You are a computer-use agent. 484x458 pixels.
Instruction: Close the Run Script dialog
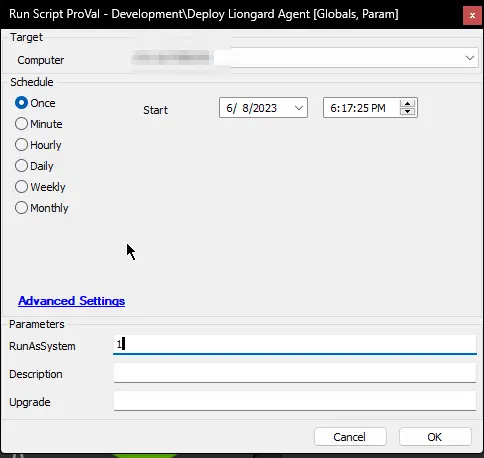(x=472, y=15)
